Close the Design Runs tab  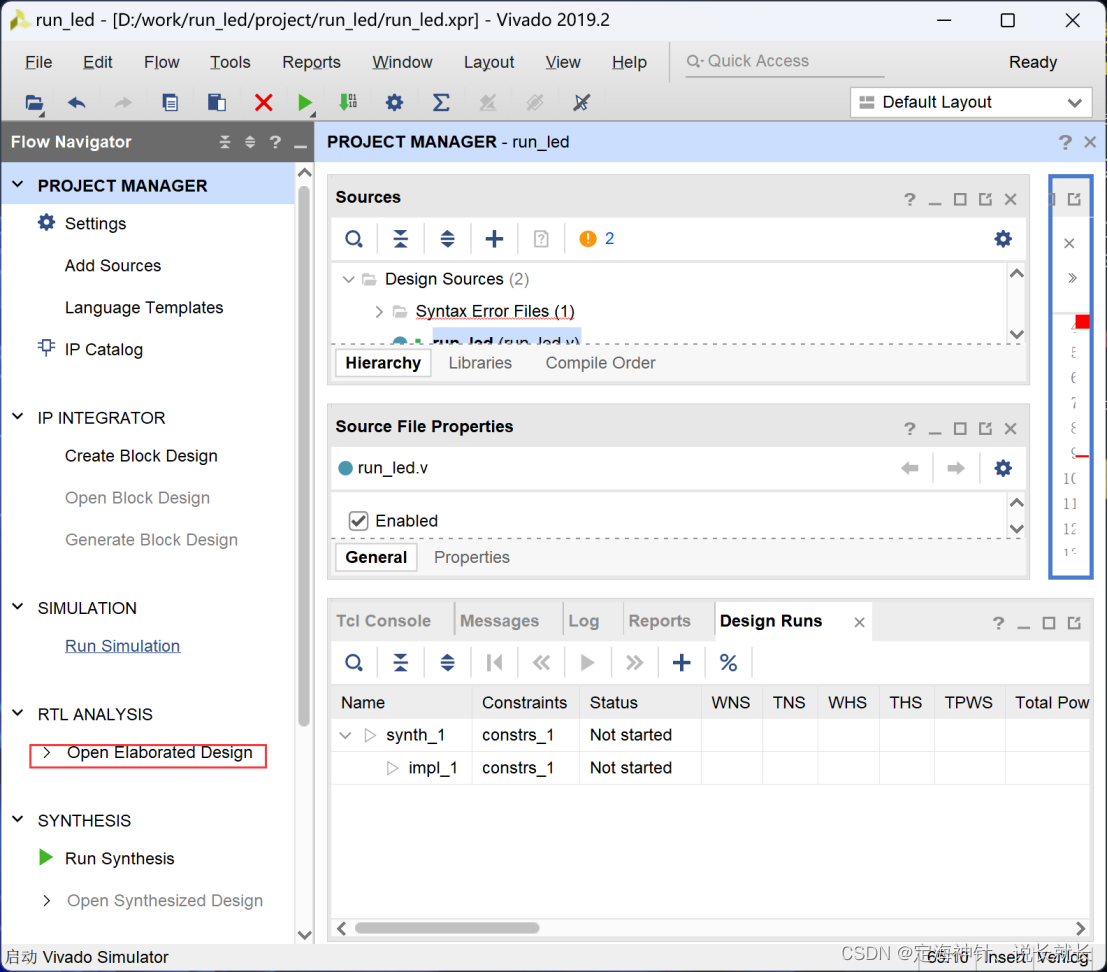pos(859,622)
